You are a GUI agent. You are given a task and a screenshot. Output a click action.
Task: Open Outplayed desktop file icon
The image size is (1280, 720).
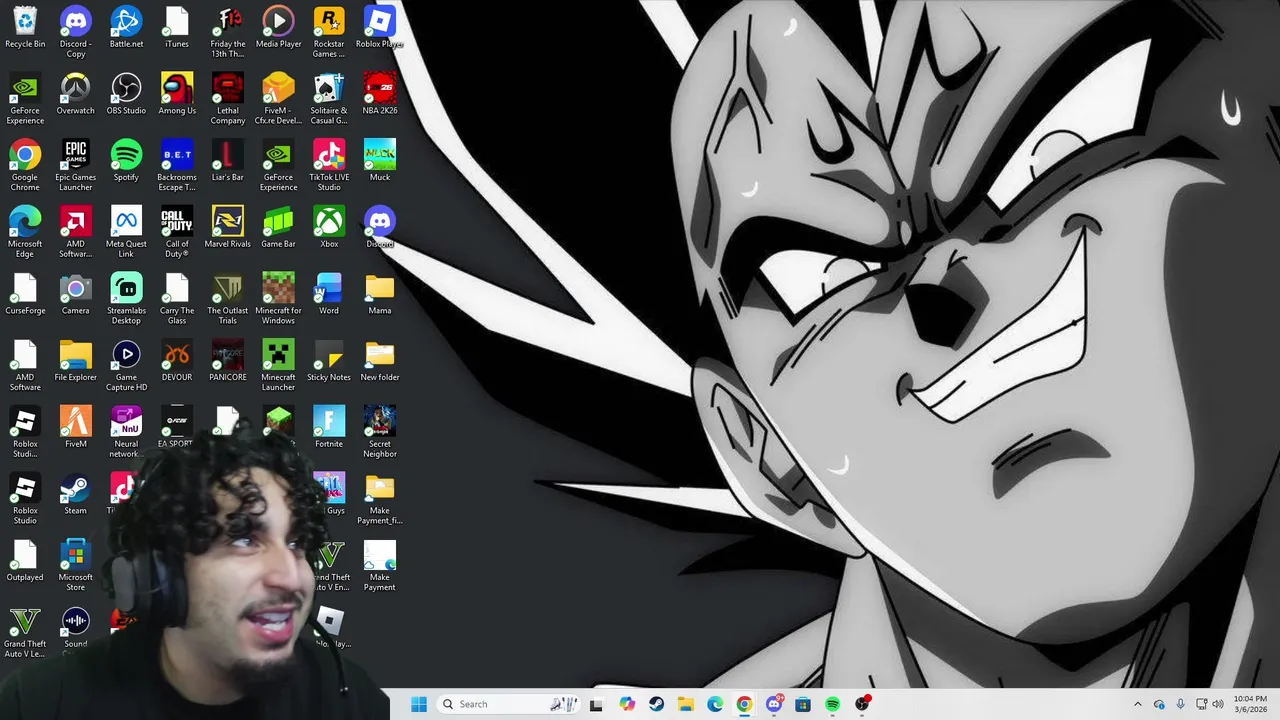[25, 561]
